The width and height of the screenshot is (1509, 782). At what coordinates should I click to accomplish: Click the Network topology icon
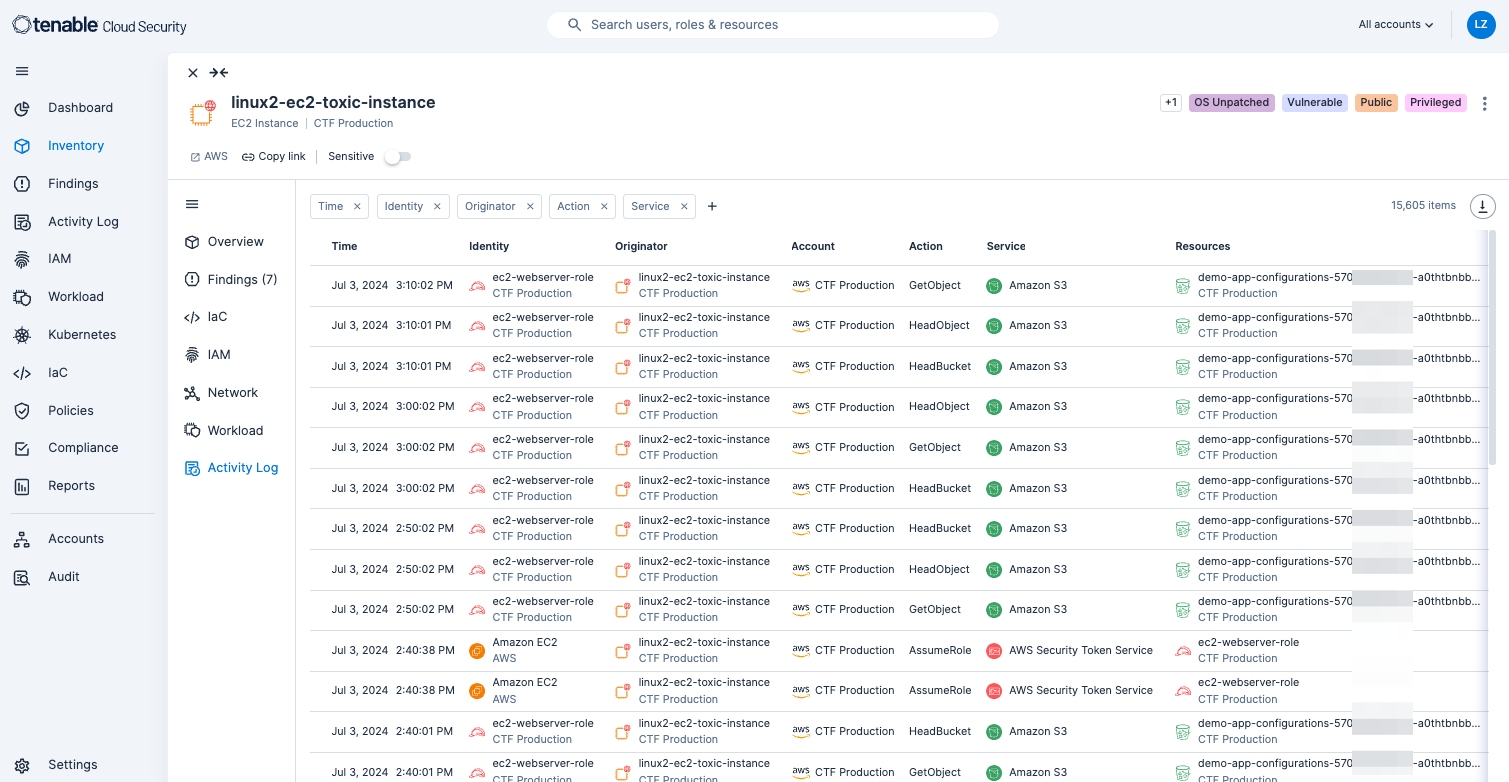[x=192, y=393]
